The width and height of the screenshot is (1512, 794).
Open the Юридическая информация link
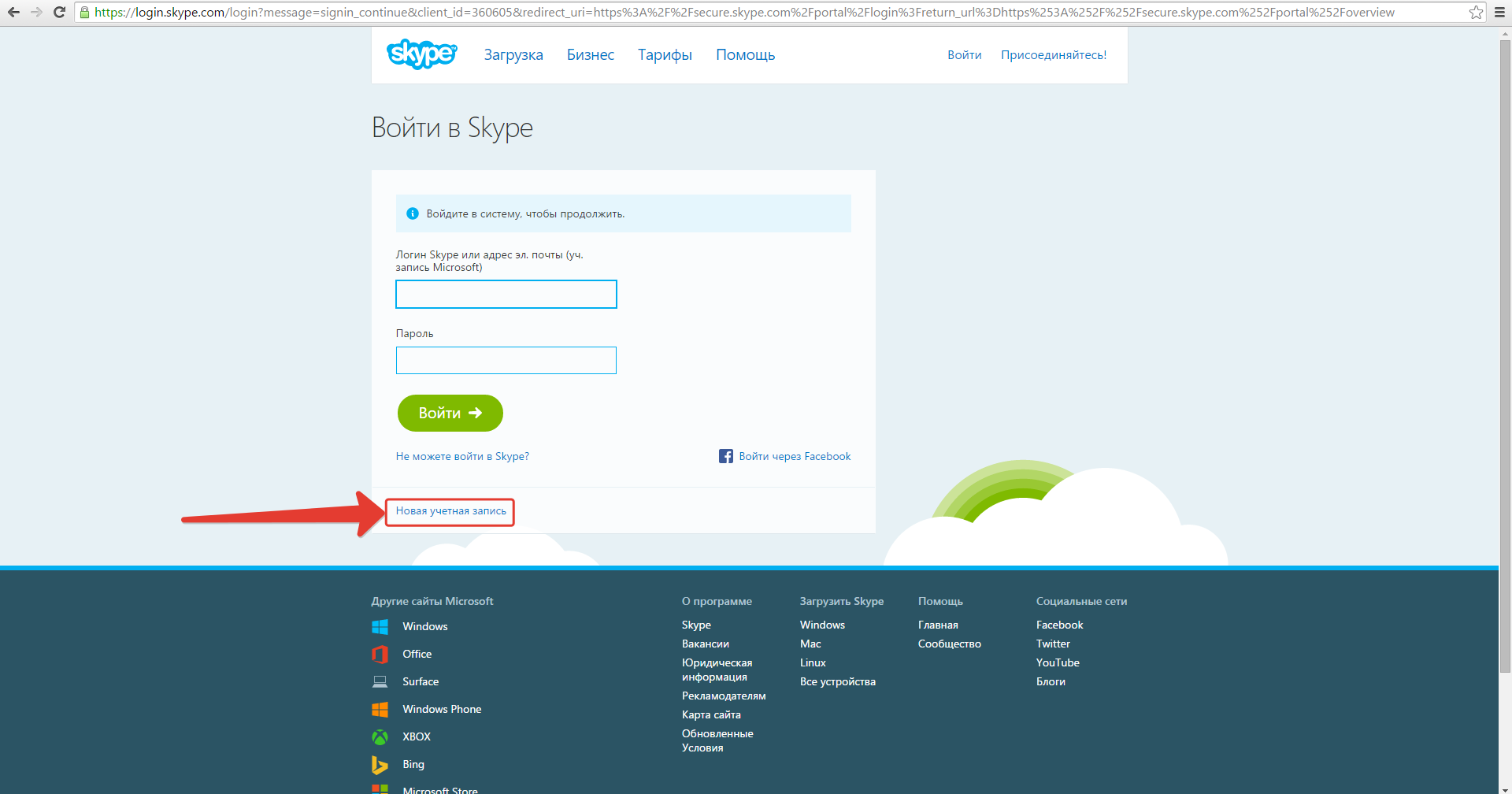(x=717, y=670)
